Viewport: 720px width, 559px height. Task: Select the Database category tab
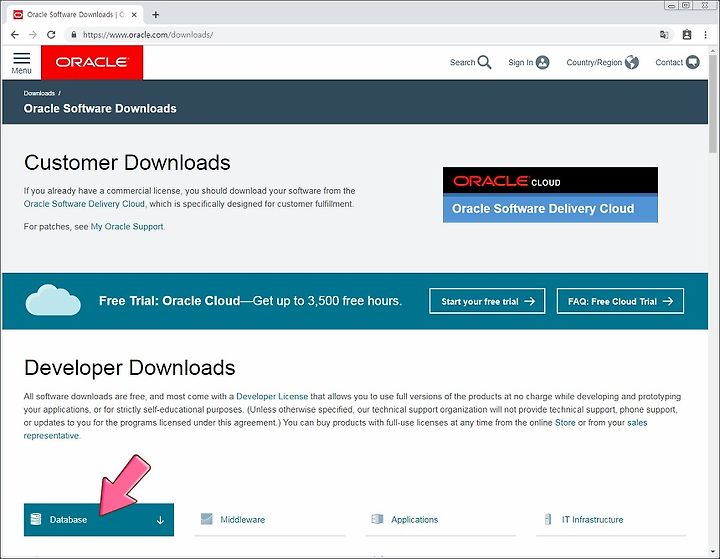tap(99, 519)
